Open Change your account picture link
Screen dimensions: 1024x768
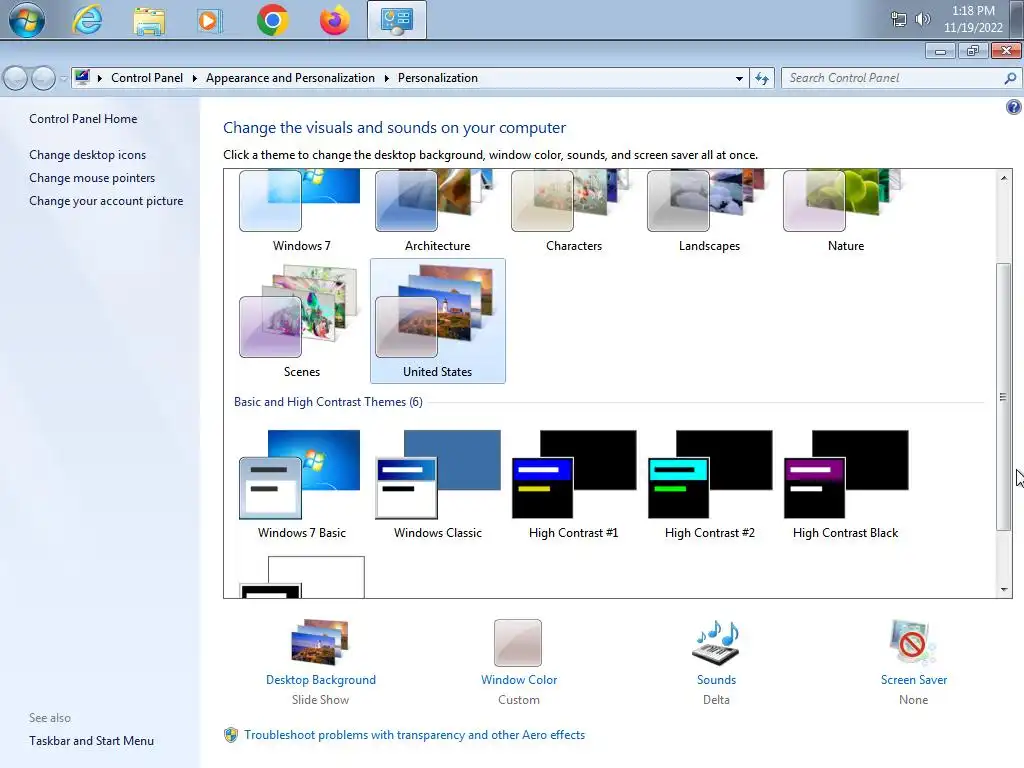tap(106, 201)
